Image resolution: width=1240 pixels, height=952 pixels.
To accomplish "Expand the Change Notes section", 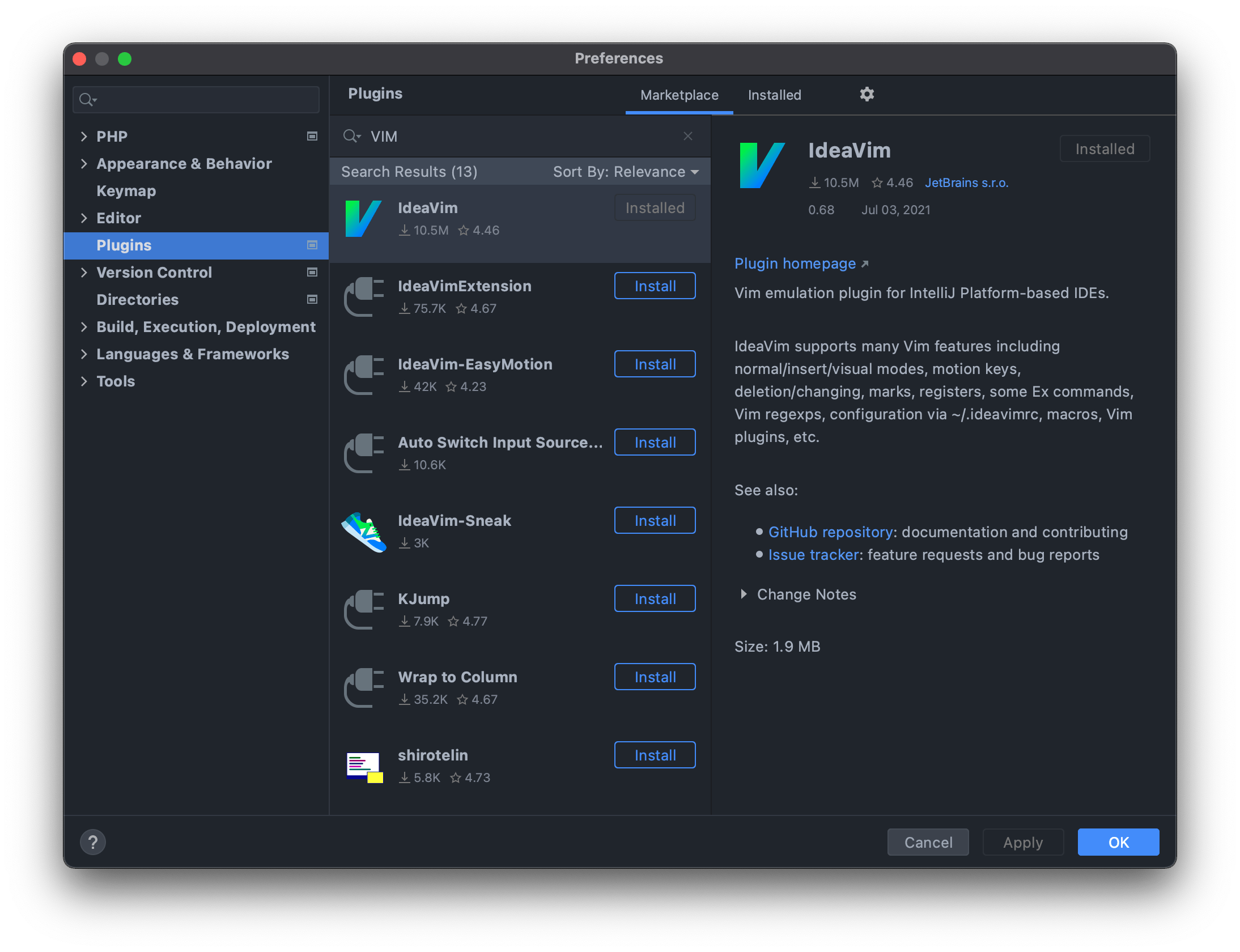I will pyautogui.click(x=744, y=594).
